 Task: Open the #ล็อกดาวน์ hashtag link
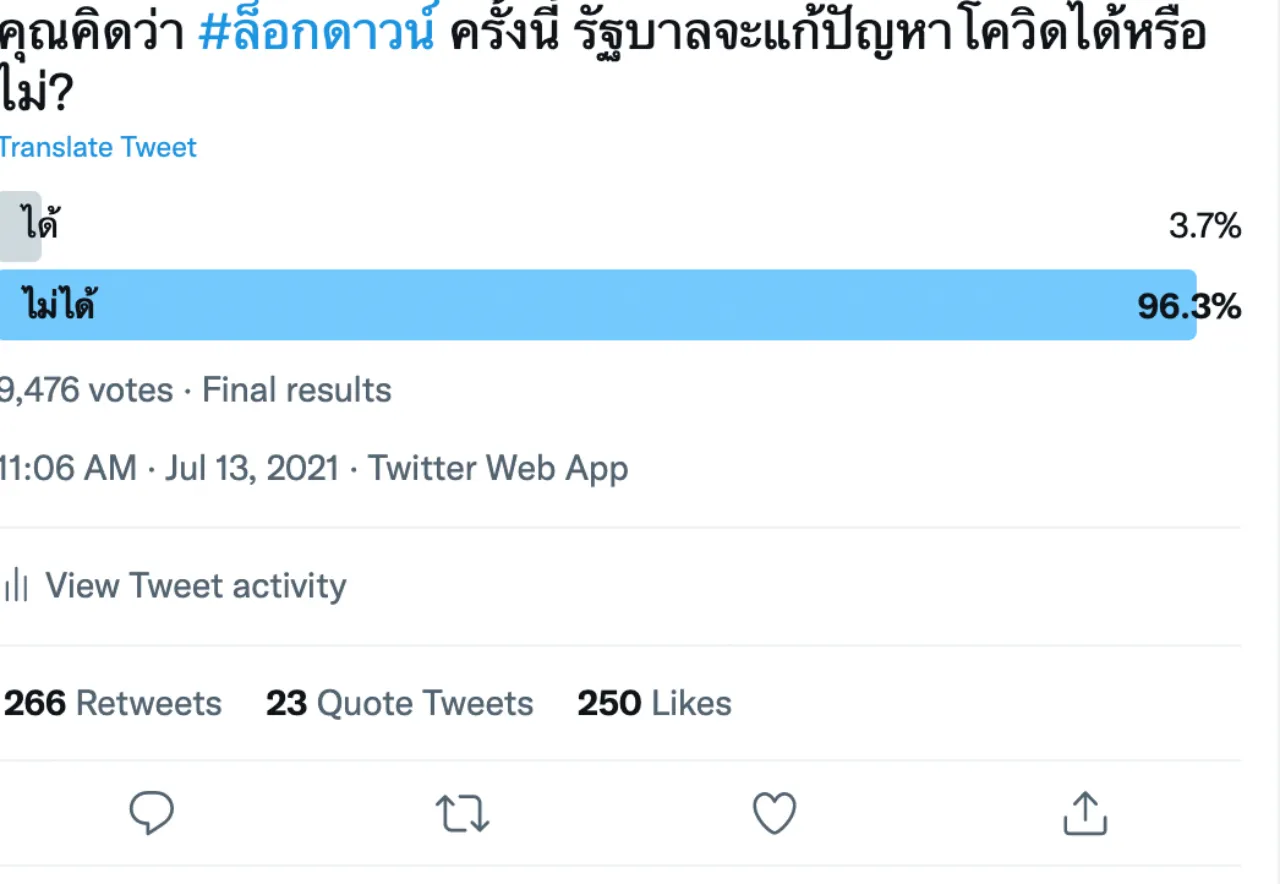(x=317, y=34)
